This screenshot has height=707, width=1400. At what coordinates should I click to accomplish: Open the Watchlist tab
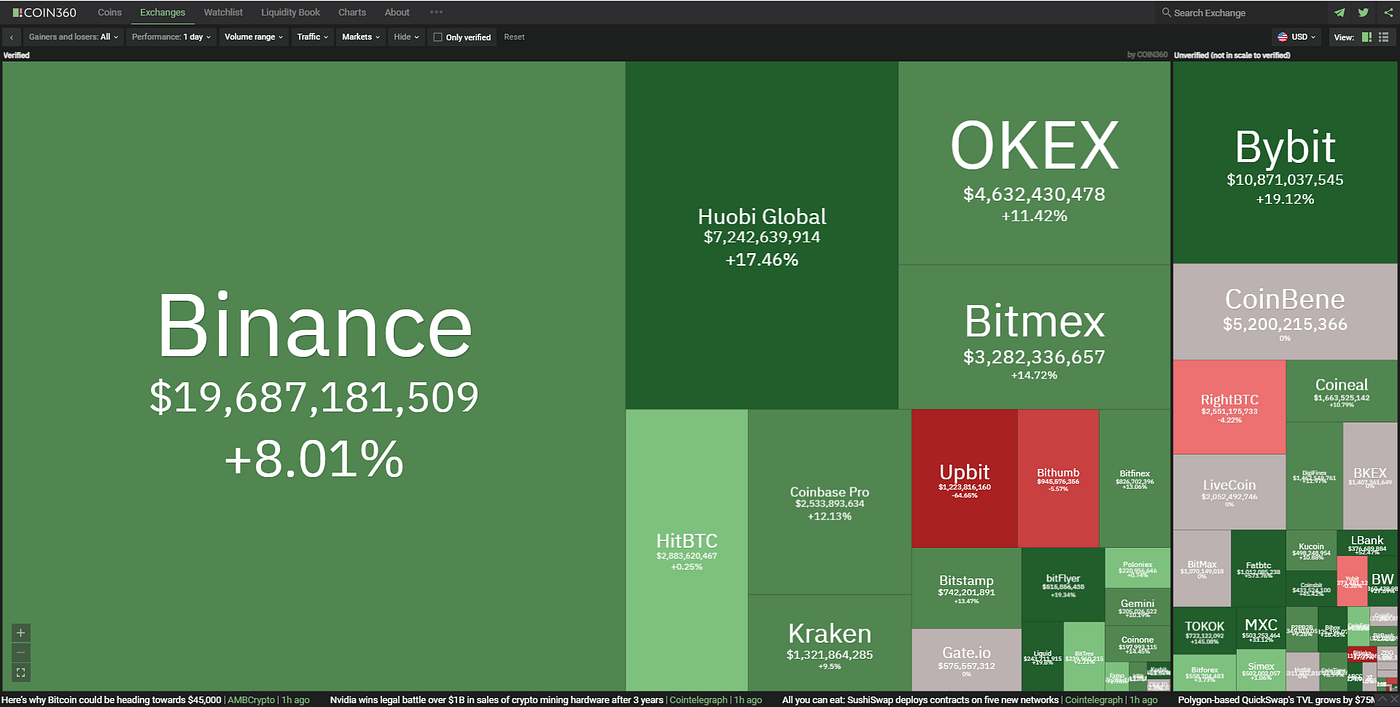tap(223, 12)
